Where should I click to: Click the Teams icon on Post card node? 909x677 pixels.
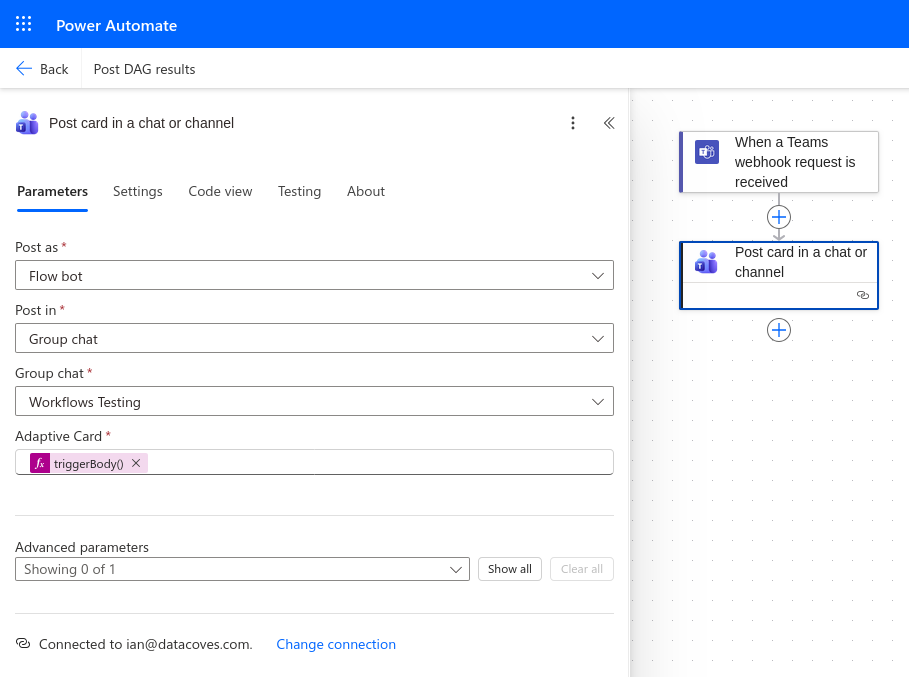coord(707,262)
